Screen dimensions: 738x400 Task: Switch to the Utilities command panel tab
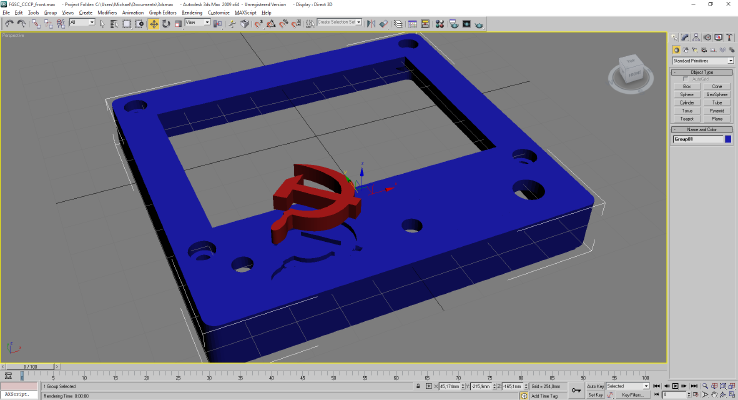point(729,38)
